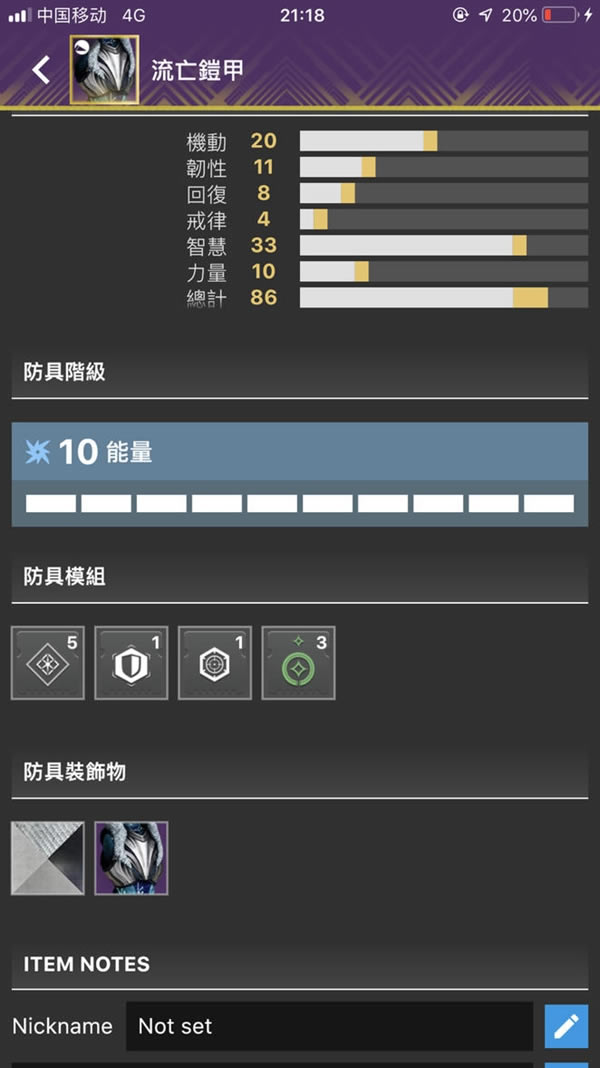
Task: Tap the 流亡鎧甲 title text
Action: [197, 70]
